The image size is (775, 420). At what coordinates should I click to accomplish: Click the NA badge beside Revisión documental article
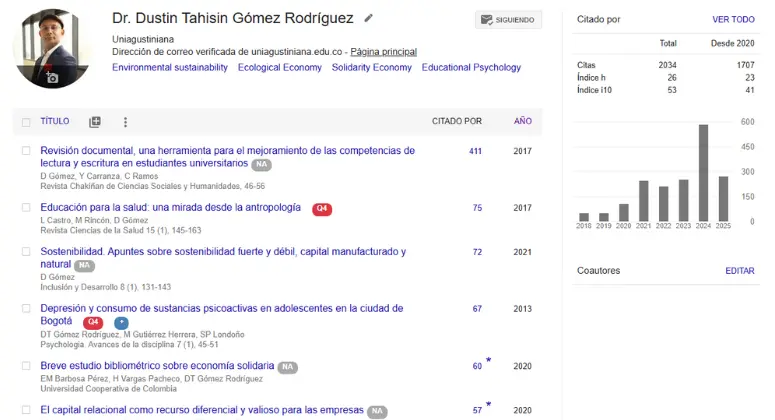[261, 164]
